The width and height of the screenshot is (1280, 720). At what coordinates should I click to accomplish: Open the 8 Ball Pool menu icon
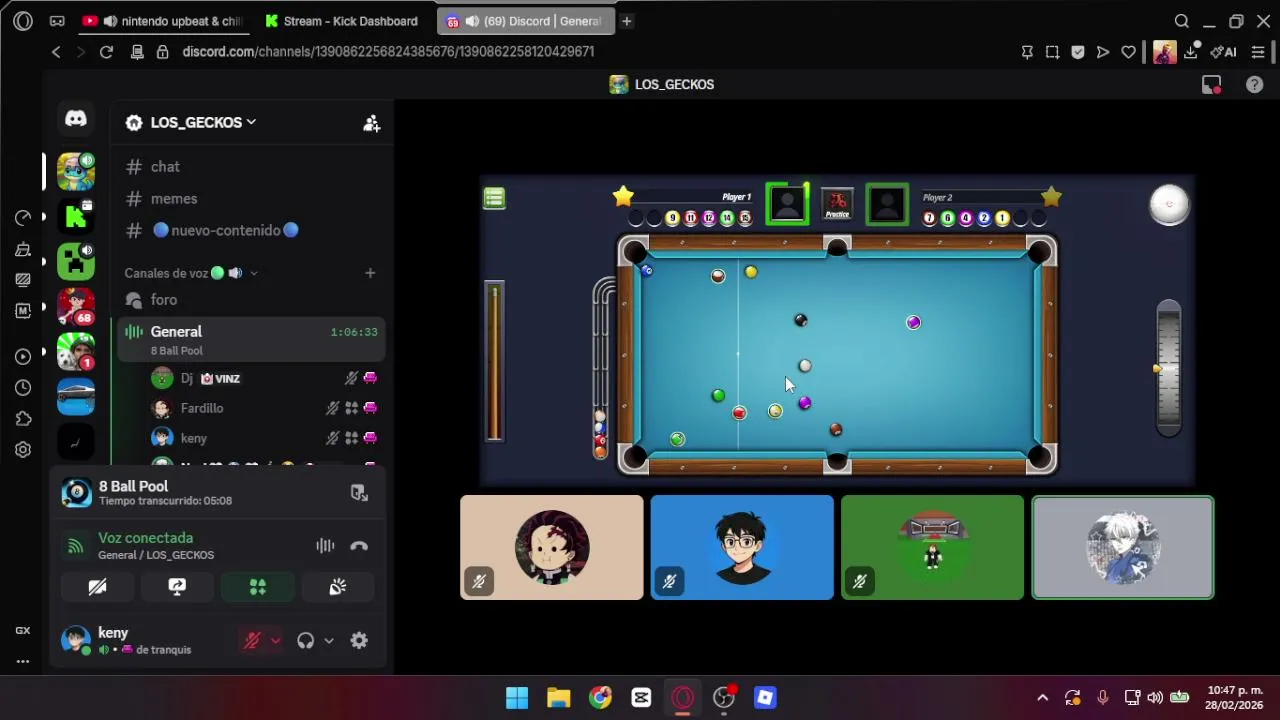click(x=494, y=198)
